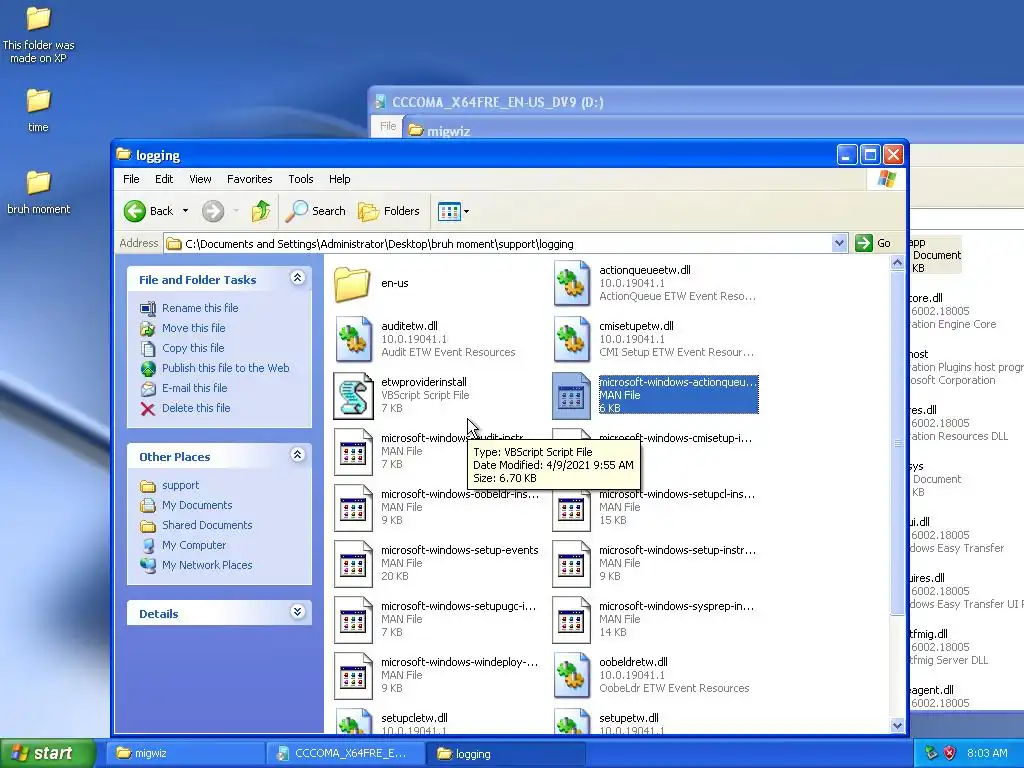This screenshot has width=1024, height=768.
Task: Click Delete this file
Action: 196,408
